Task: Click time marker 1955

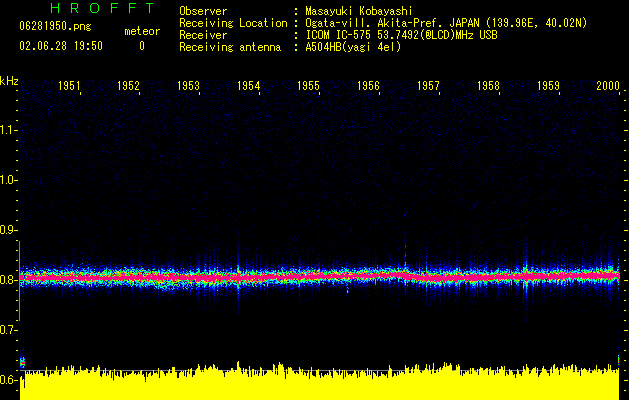Action: (x=308, y=86)
